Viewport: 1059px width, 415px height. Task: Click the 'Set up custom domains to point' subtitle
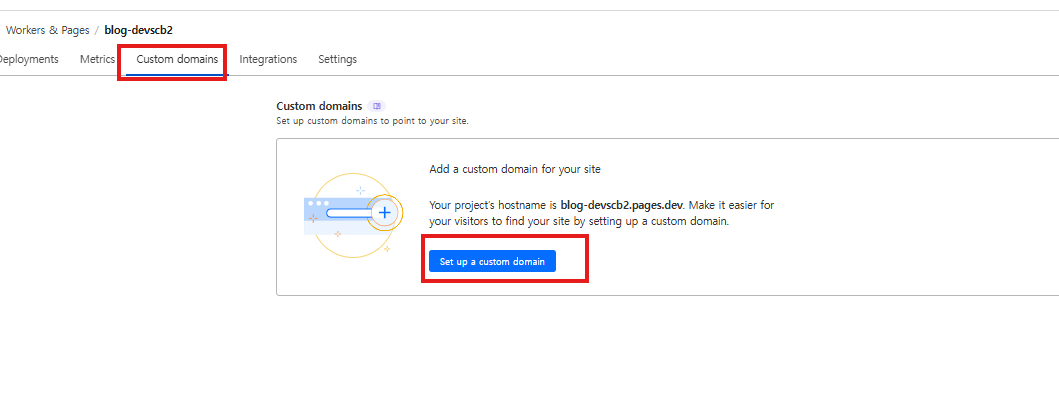point(372,121)
